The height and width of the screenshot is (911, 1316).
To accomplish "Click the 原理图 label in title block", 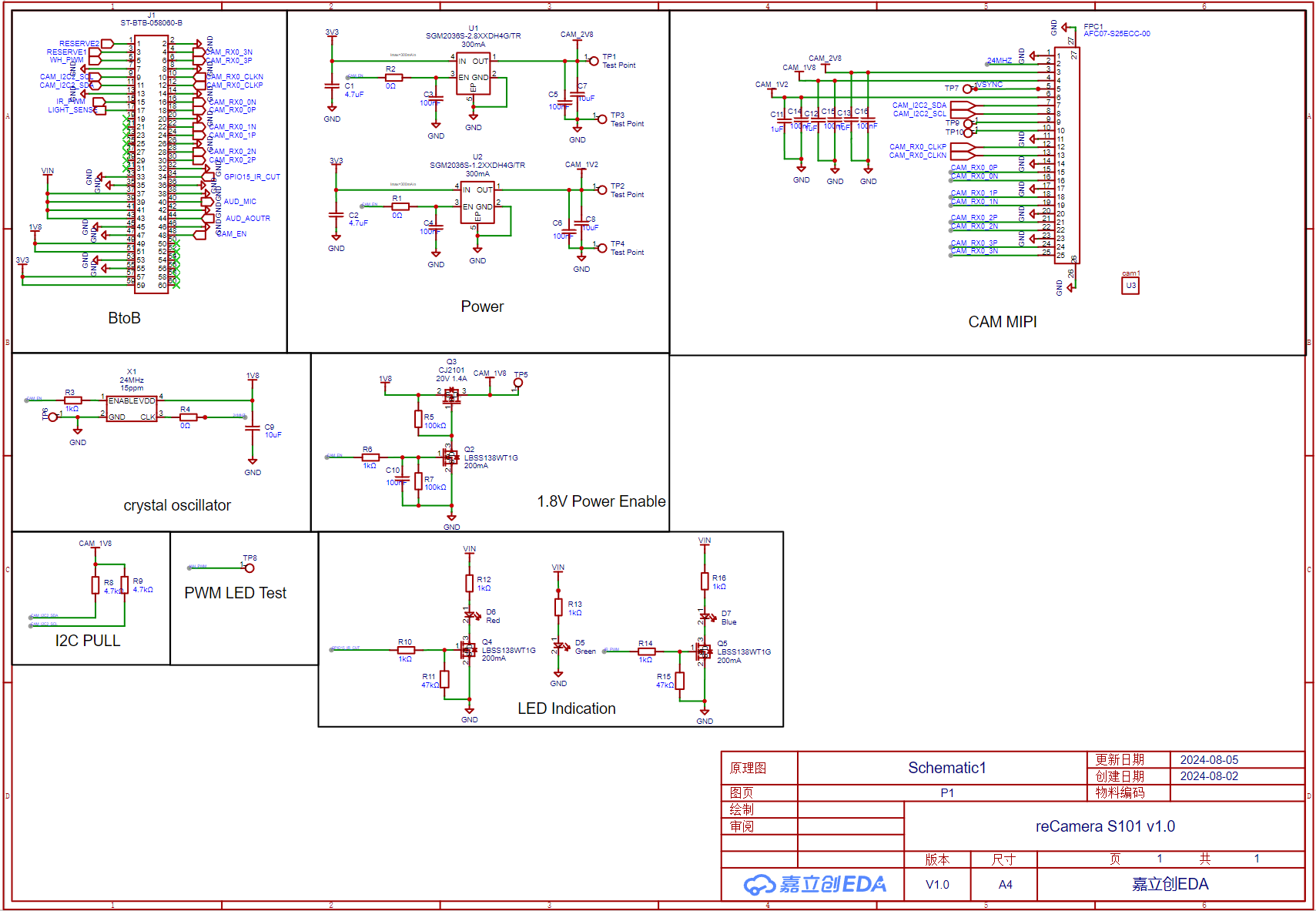I will point(748,768).
